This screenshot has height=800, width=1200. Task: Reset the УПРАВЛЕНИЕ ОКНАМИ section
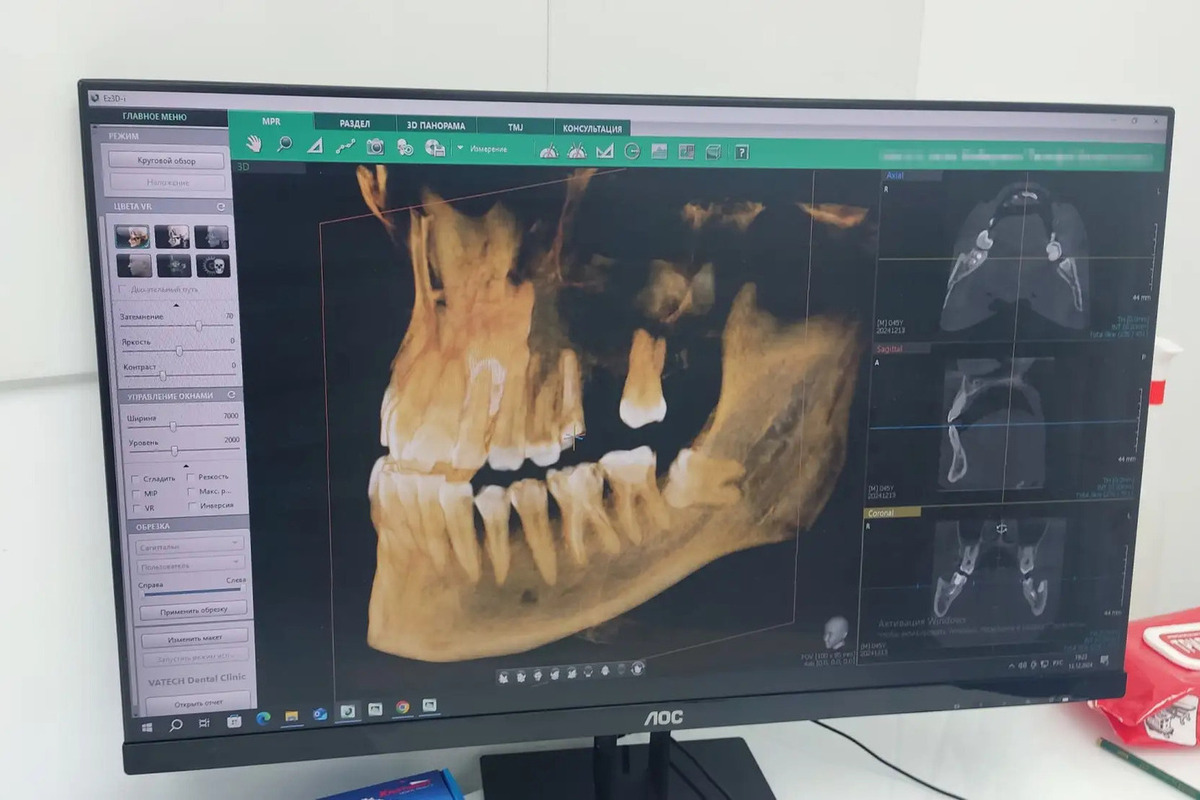[231, 395]
